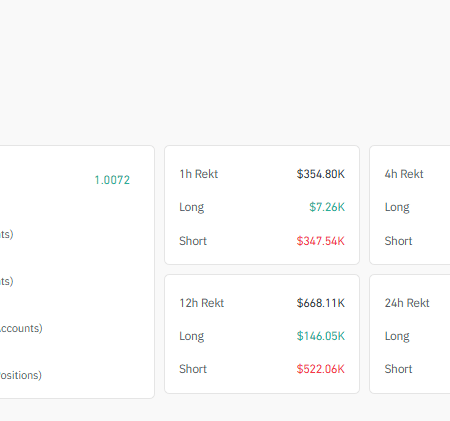Click the red $522.06K short value
450x421 pixels.
point(321,369)
